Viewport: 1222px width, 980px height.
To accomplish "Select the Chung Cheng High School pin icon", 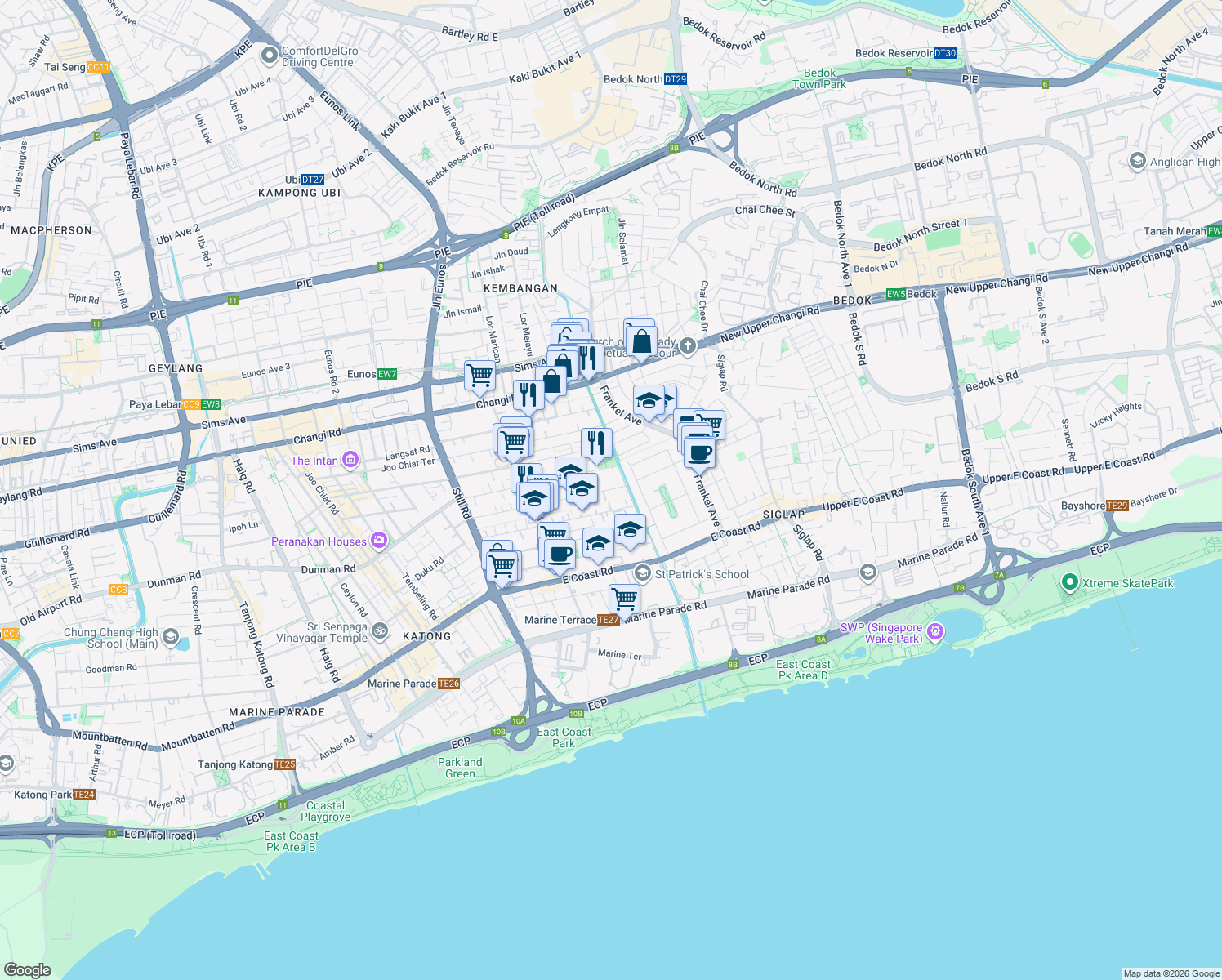I will (170, 637).
